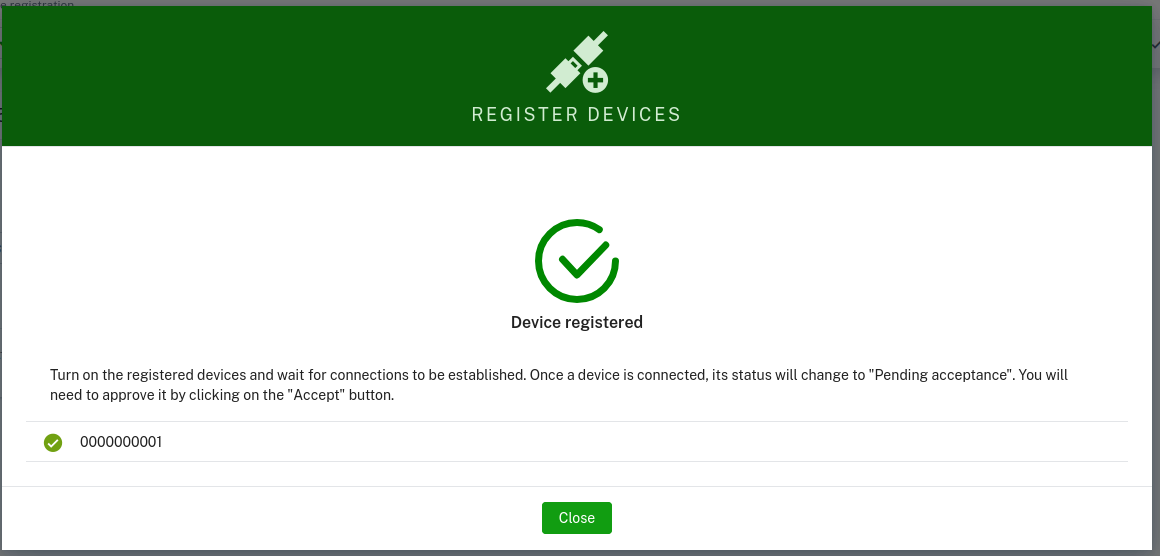The height and width of the screenshot is (556, 1160).
Task: Click the plus badge on plug icon
Action: pos(596,79)
